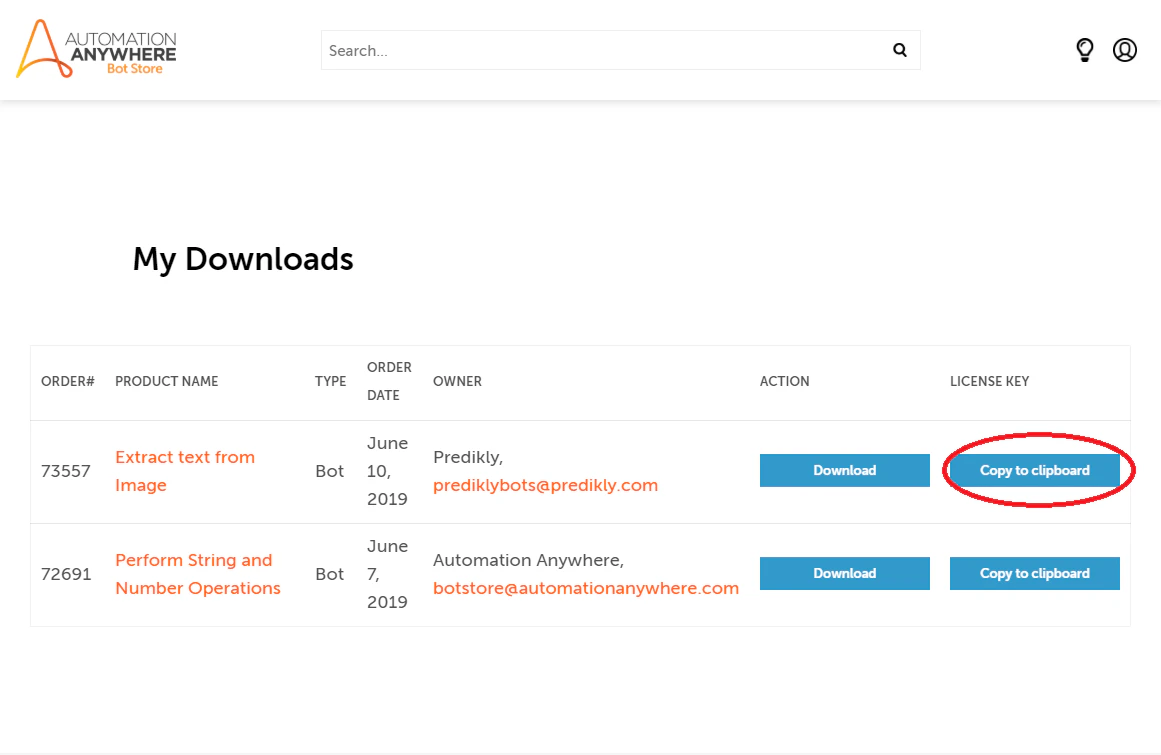Click the ORDER DATE column header

[x=389, y=381]
